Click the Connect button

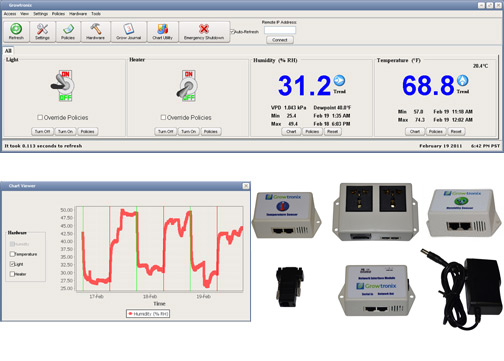280,40
